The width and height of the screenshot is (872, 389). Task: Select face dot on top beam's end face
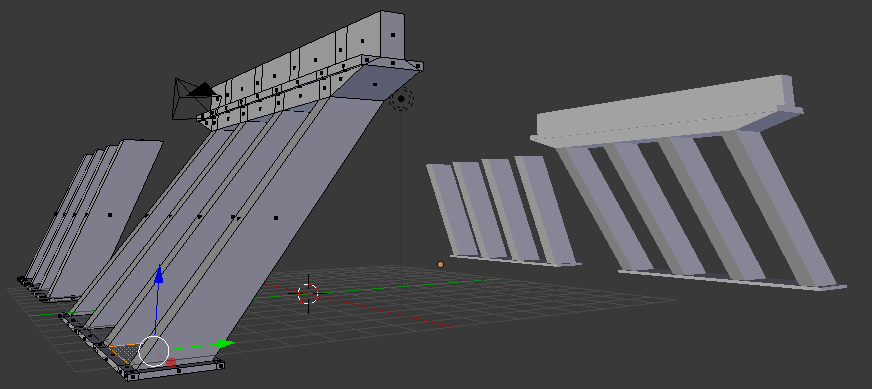click(x=393, y=35)
